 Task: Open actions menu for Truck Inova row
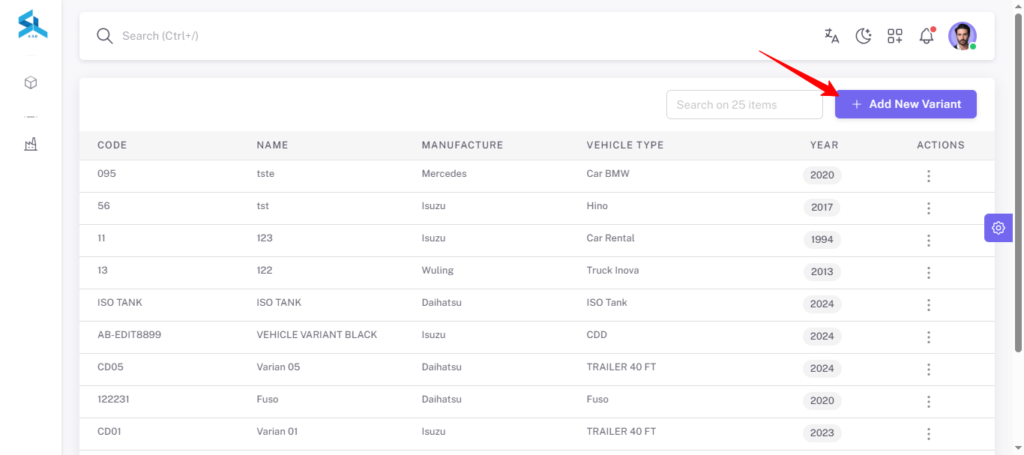(928, 273)
